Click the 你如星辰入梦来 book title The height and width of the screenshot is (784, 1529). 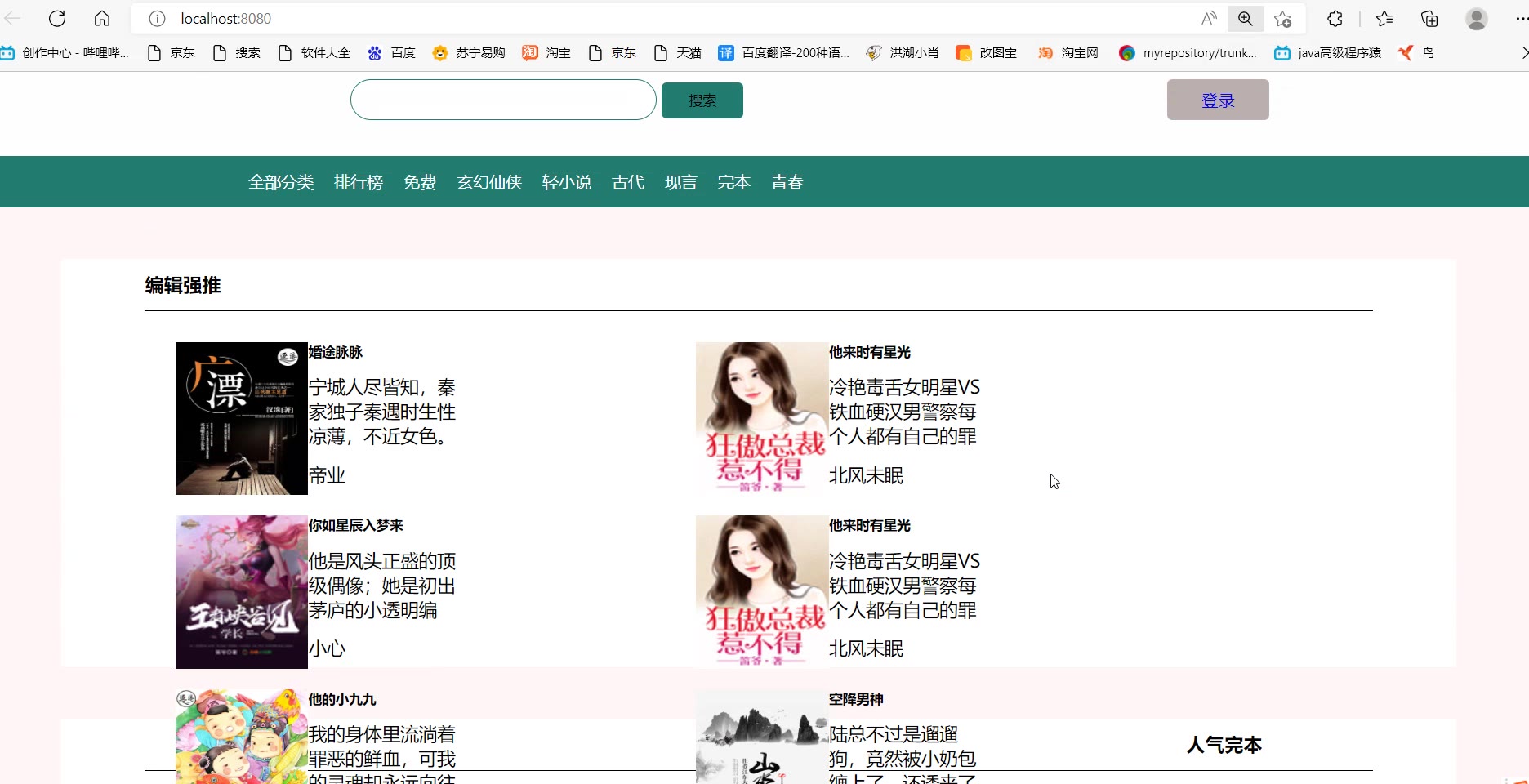pos(356,525)
